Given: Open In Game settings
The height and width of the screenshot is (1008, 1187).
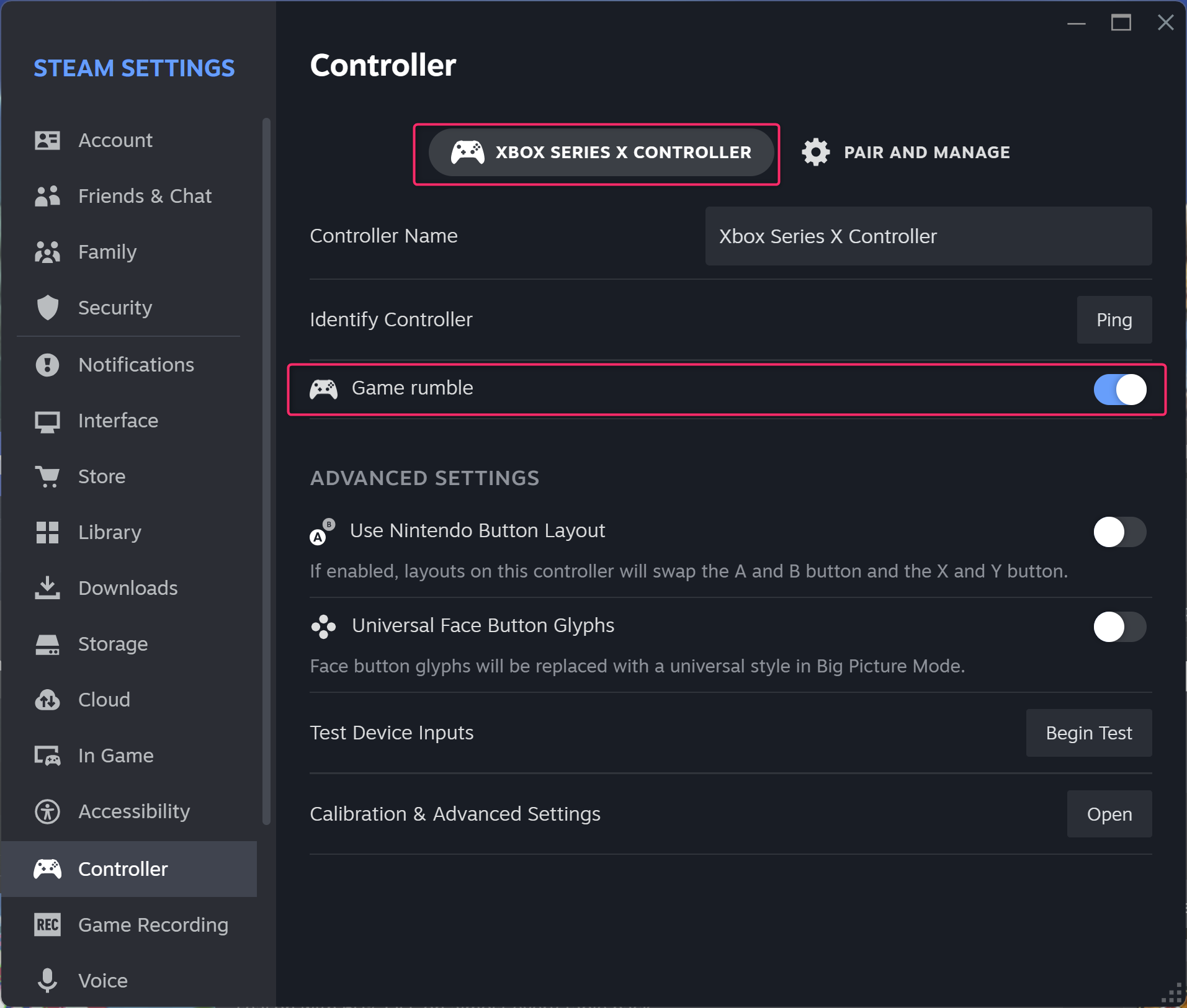Looking at the screenshot, I should tap(129, 756).
